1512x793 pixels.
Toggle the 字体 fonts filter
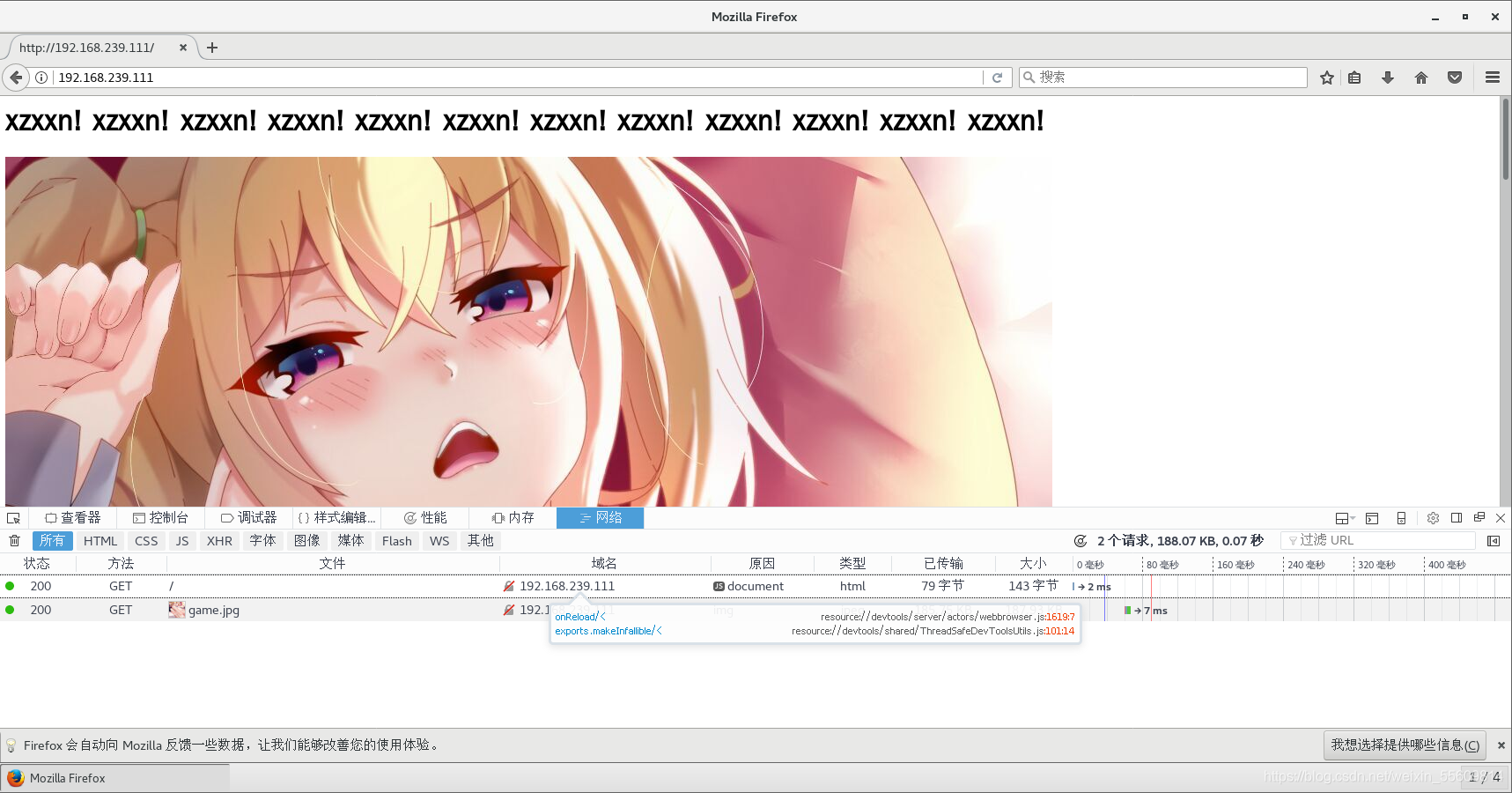262,541
